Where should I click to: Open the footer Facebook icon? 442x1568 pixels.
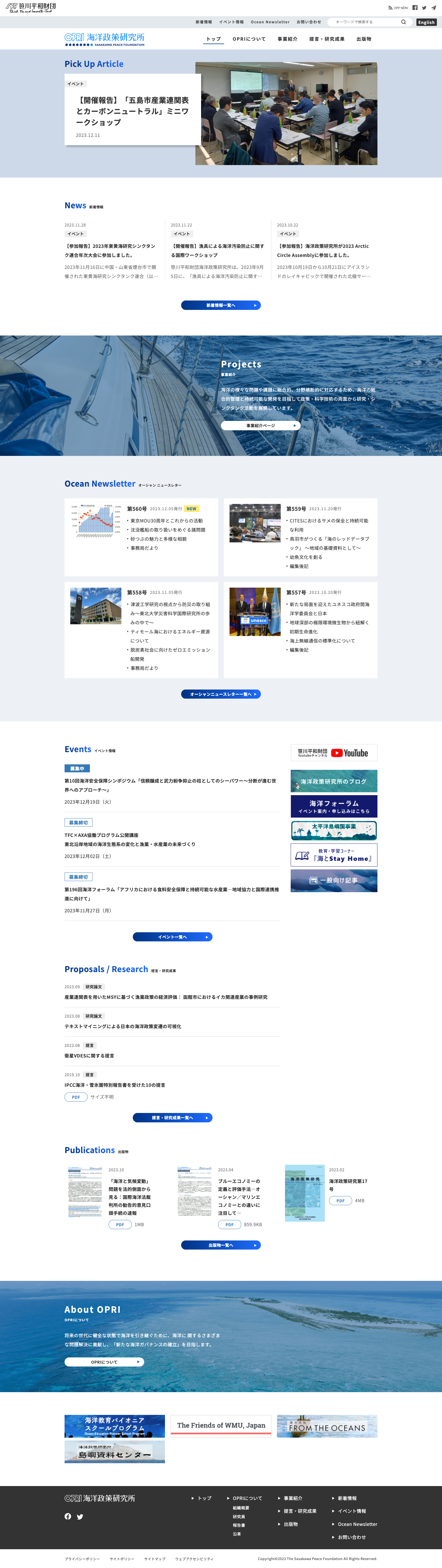68,1516
